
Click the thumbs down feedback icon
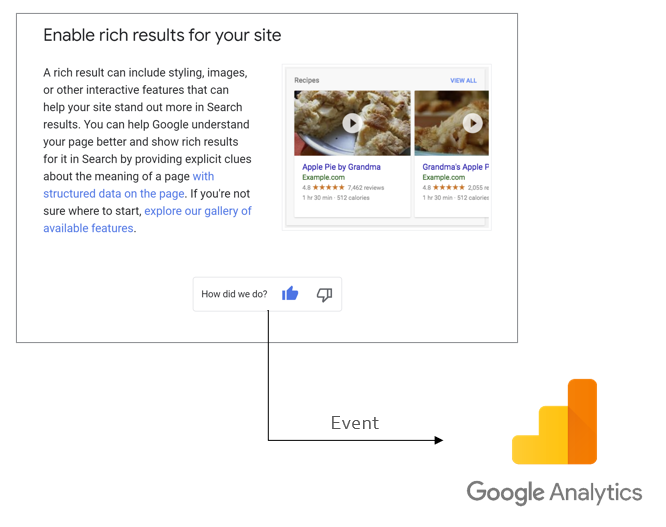coord(324,294)
